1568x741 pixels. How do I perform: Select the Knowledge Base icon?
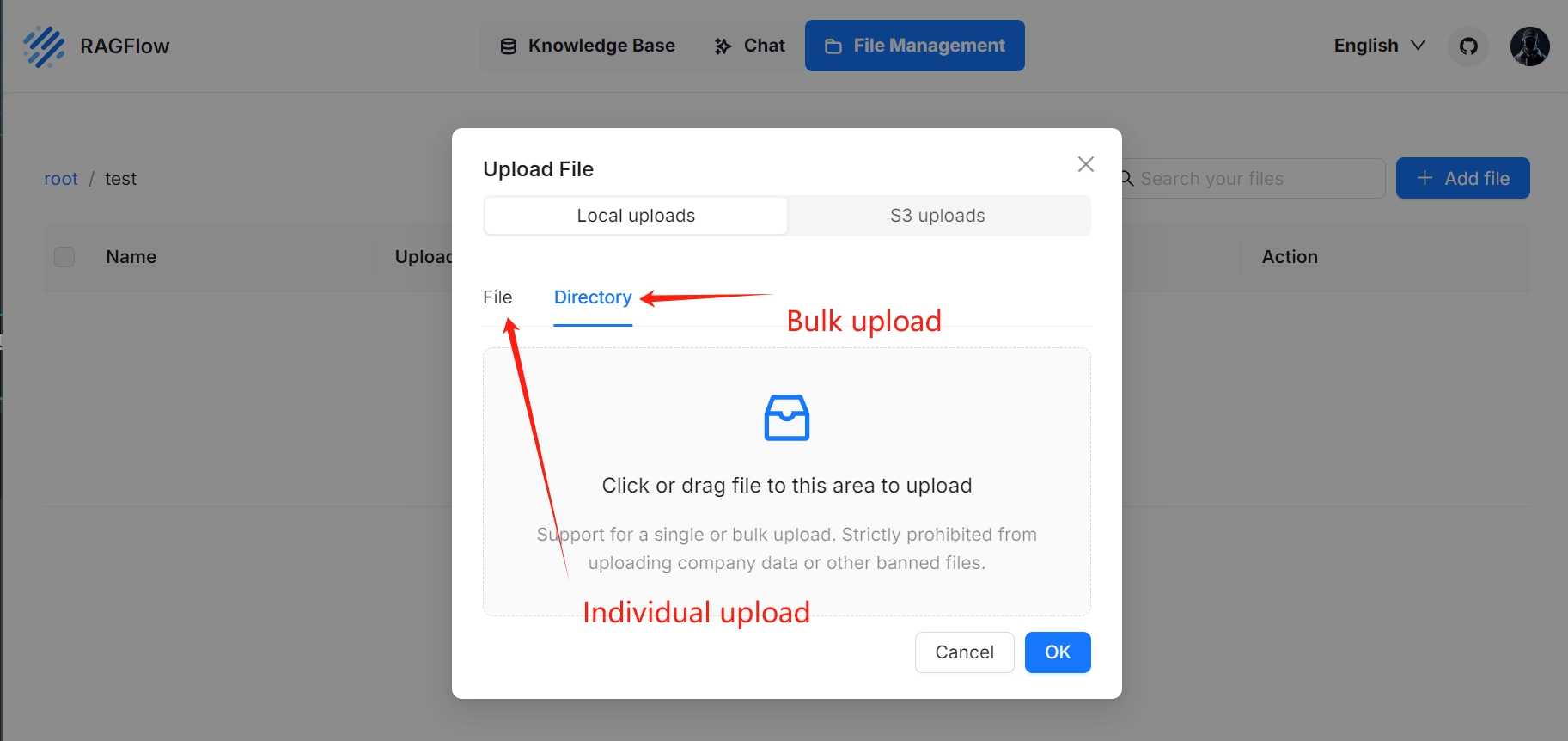508,46
